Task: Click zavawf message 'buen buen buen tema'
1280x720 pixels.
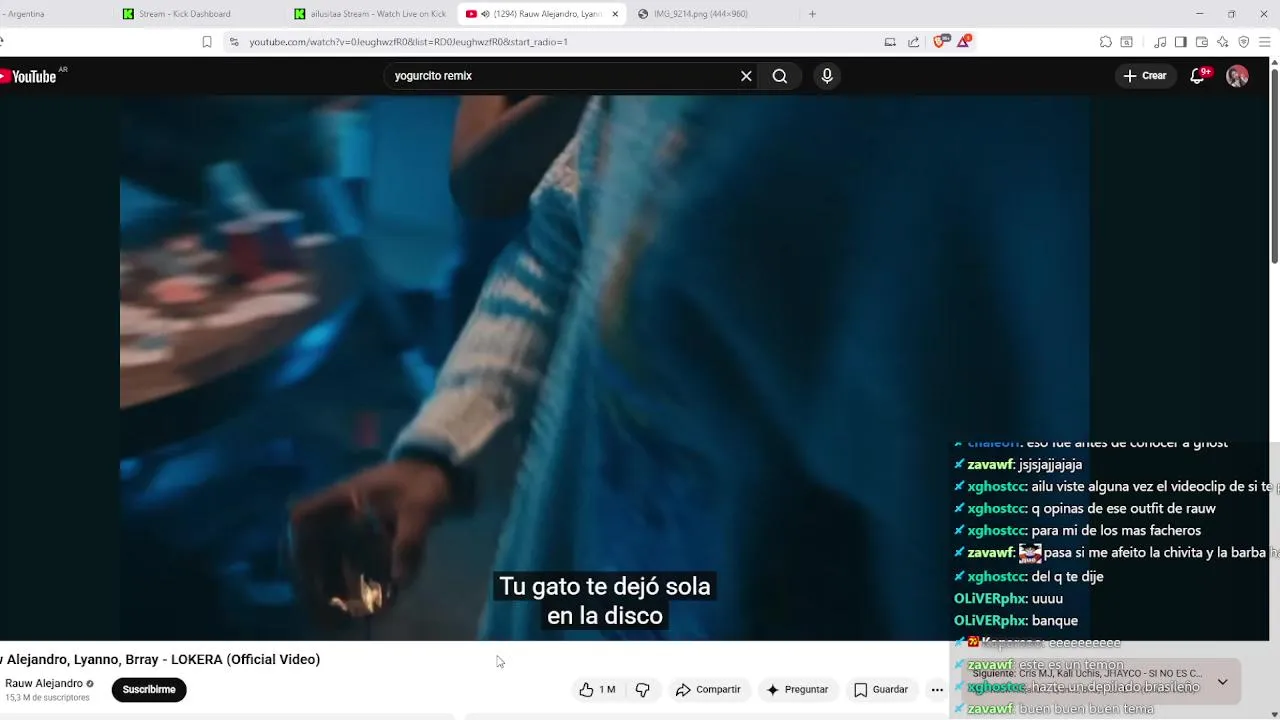Action: tap(1086, 709)
